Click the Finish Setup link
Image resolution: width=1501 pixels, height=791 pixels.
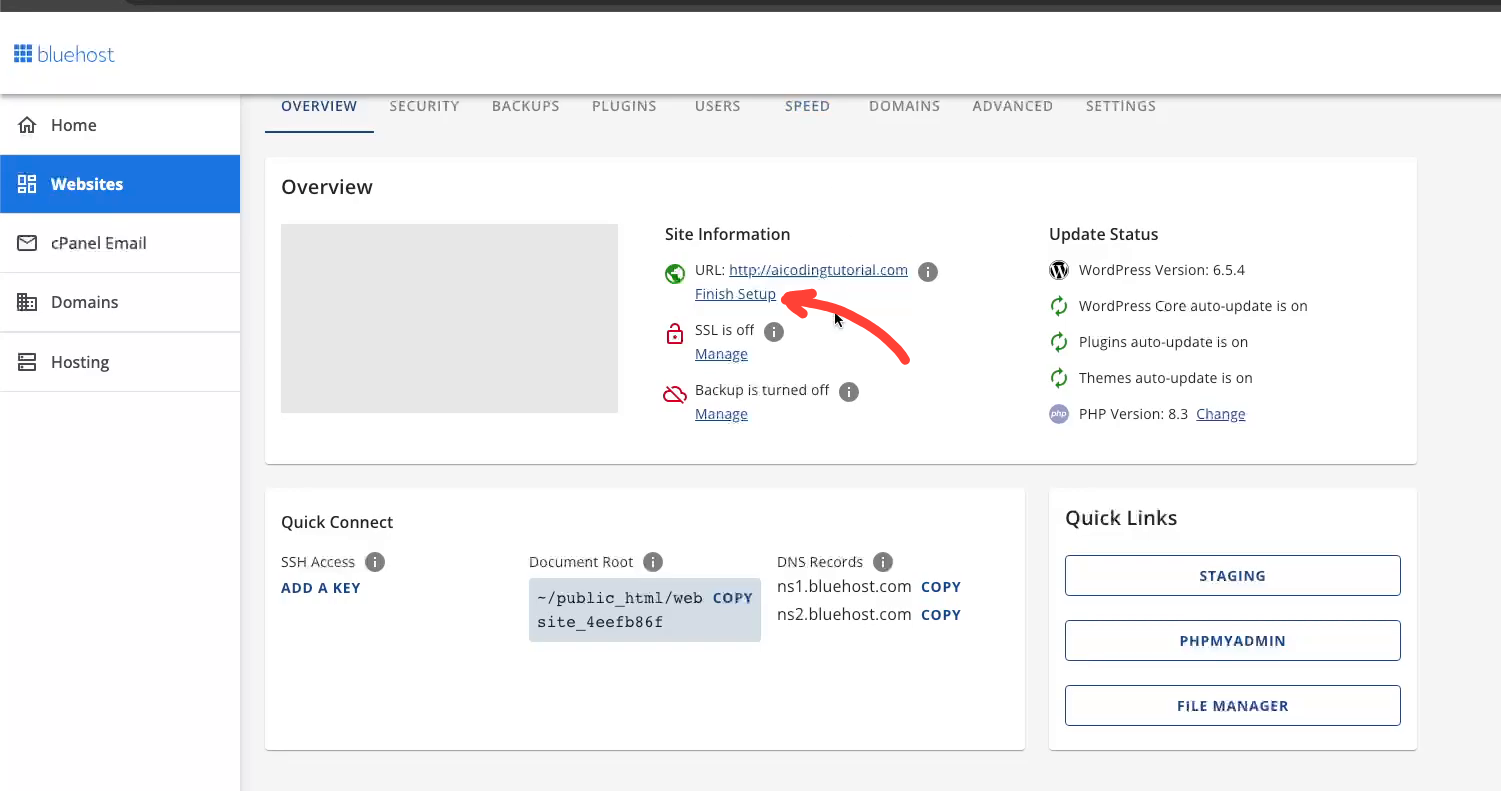point(735,294)
